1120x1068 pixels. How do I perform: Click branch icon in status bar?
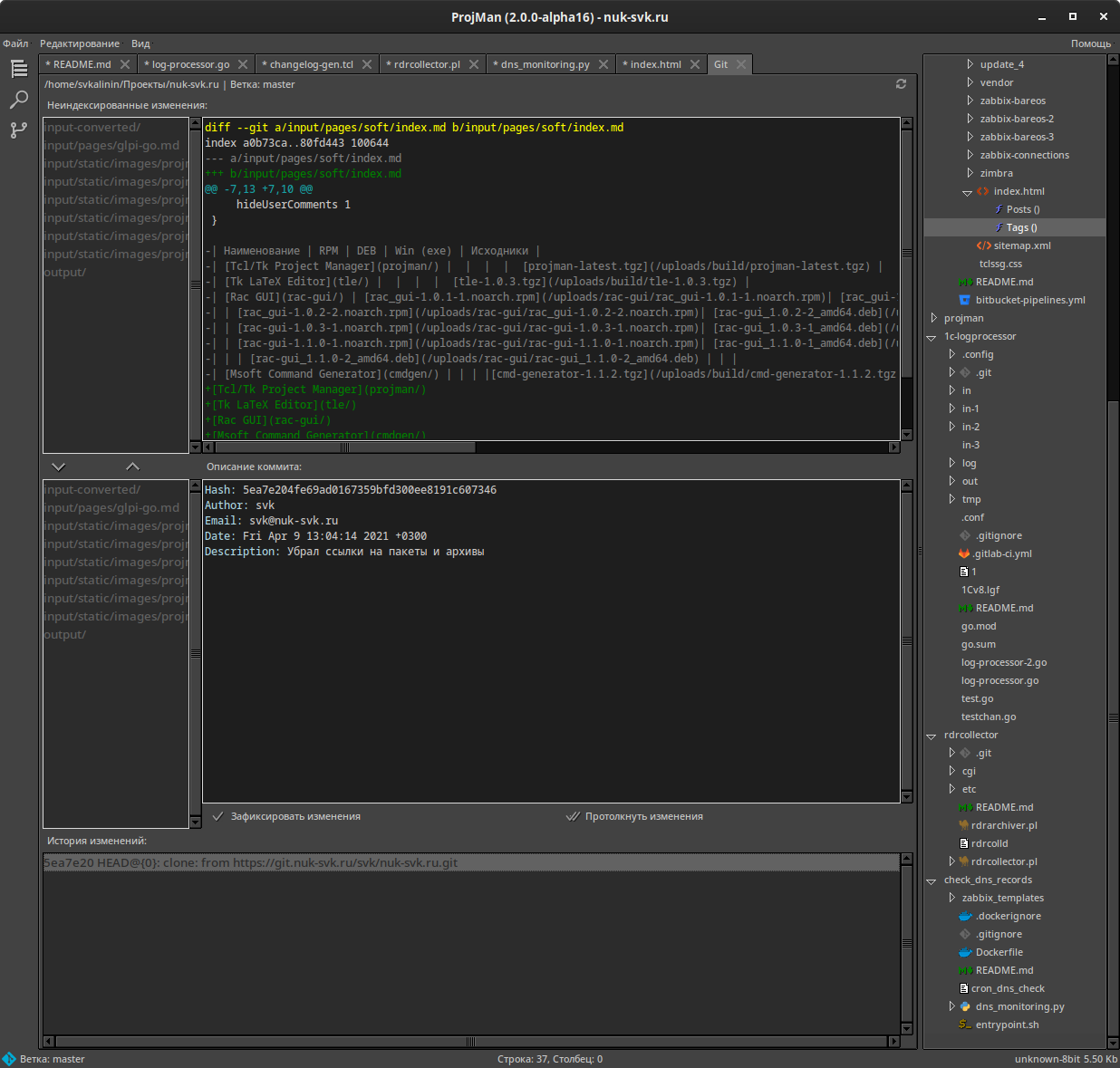pyautogui.click(x=9, y=1059)
